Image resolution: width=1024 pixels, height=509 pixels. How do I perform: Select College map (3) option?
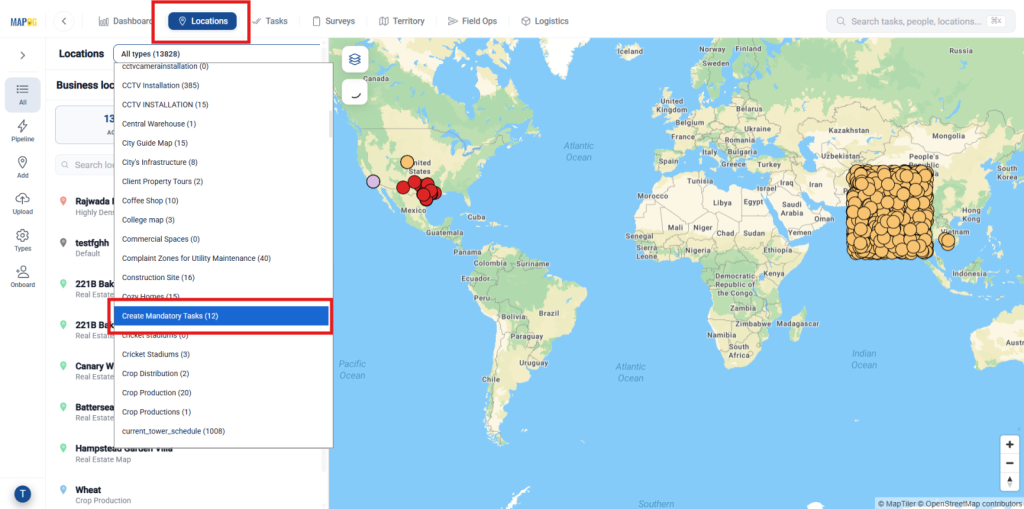pos(223,220)
